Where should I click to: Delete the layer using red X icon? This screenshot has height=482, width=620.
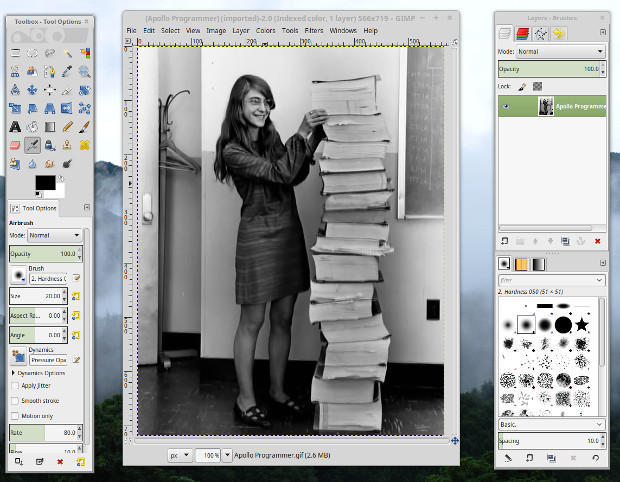(x=598, y=241)
